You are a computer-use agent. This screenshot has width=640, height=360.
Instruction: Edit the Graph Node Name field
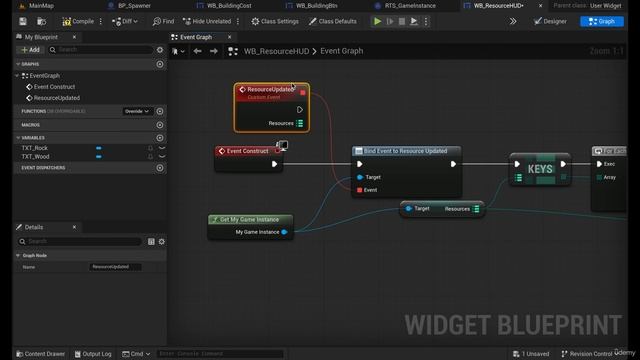click(116, 267)
